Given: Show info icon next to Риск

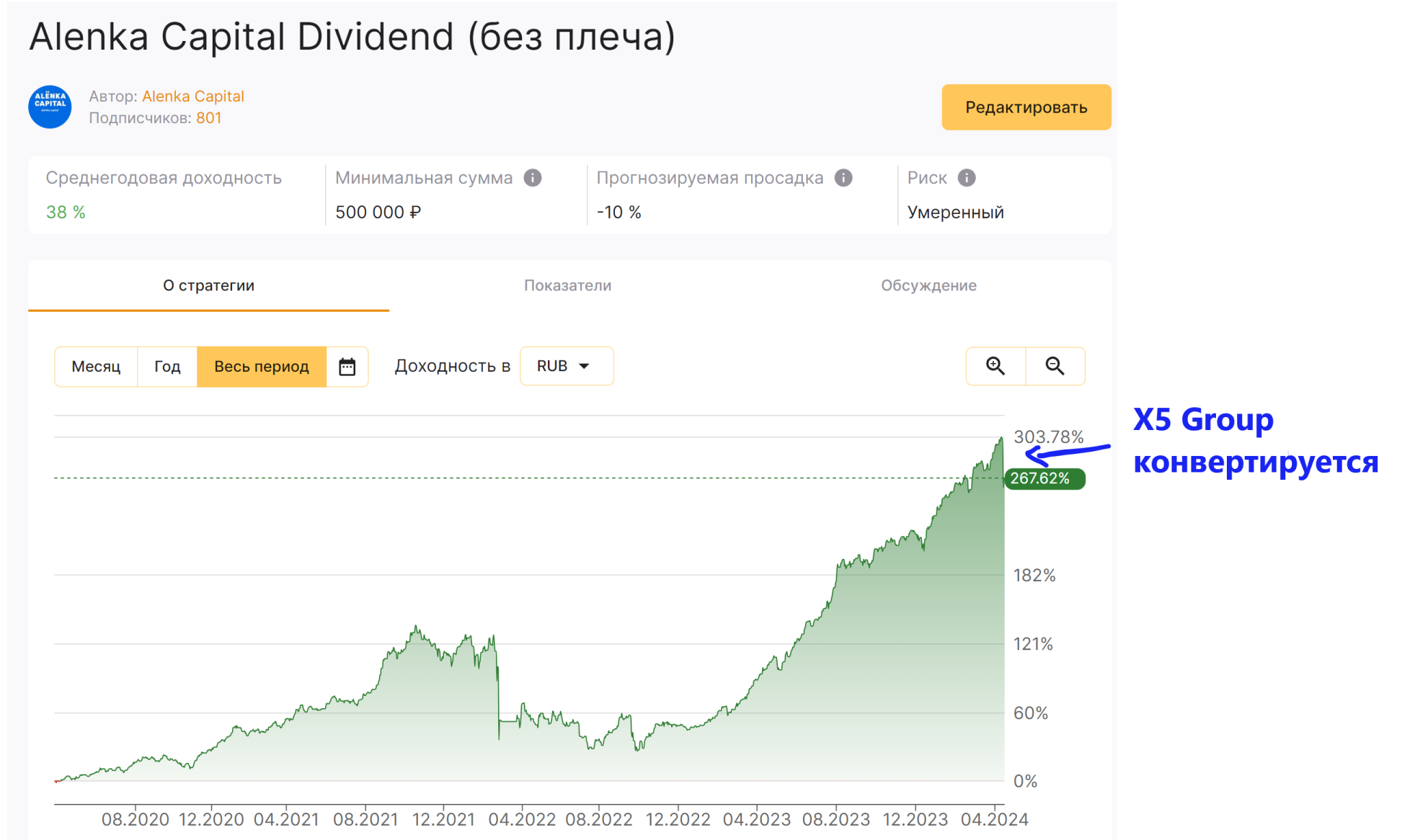Looking at the screenshot, I should pyautogui.click(x=967, y=178).
